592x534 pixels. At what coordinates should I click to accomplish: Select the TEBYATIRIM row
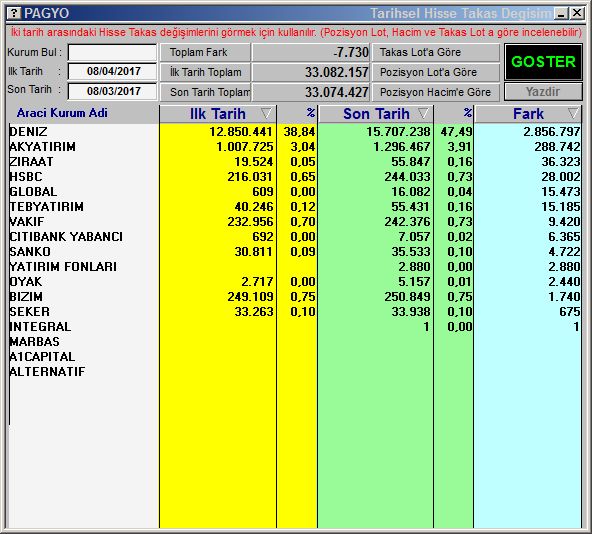click(295, 207)
